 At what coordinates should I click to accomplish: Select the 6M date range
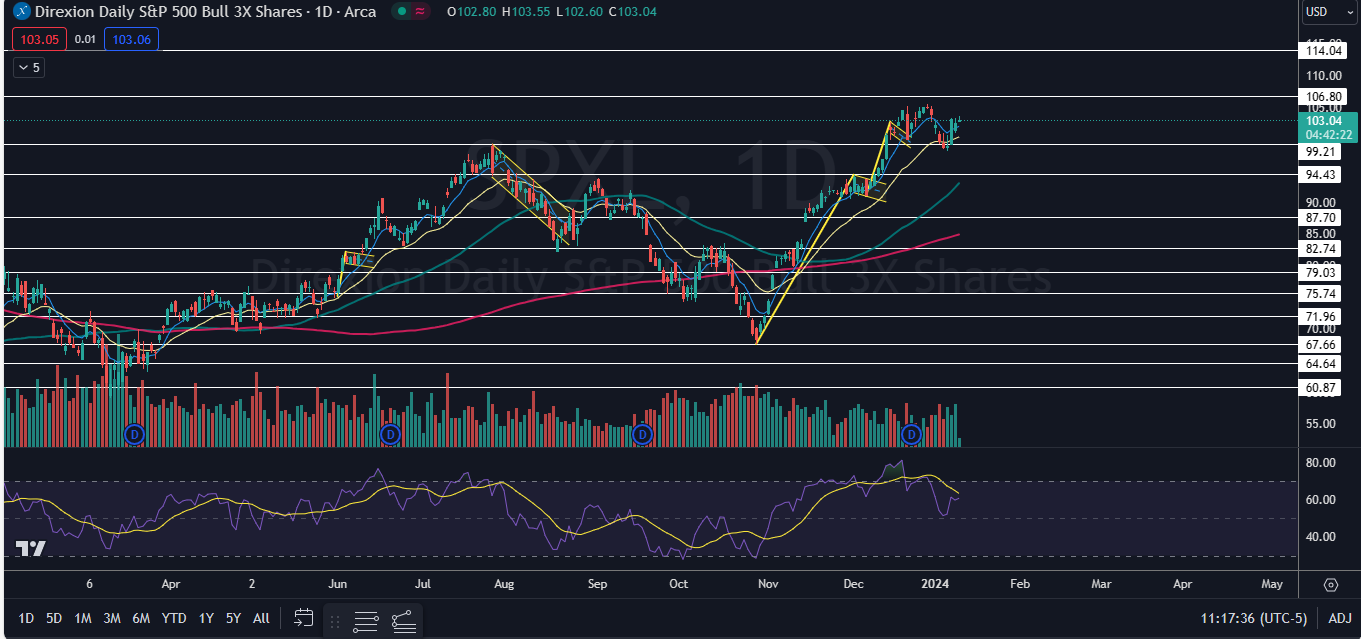142,618
